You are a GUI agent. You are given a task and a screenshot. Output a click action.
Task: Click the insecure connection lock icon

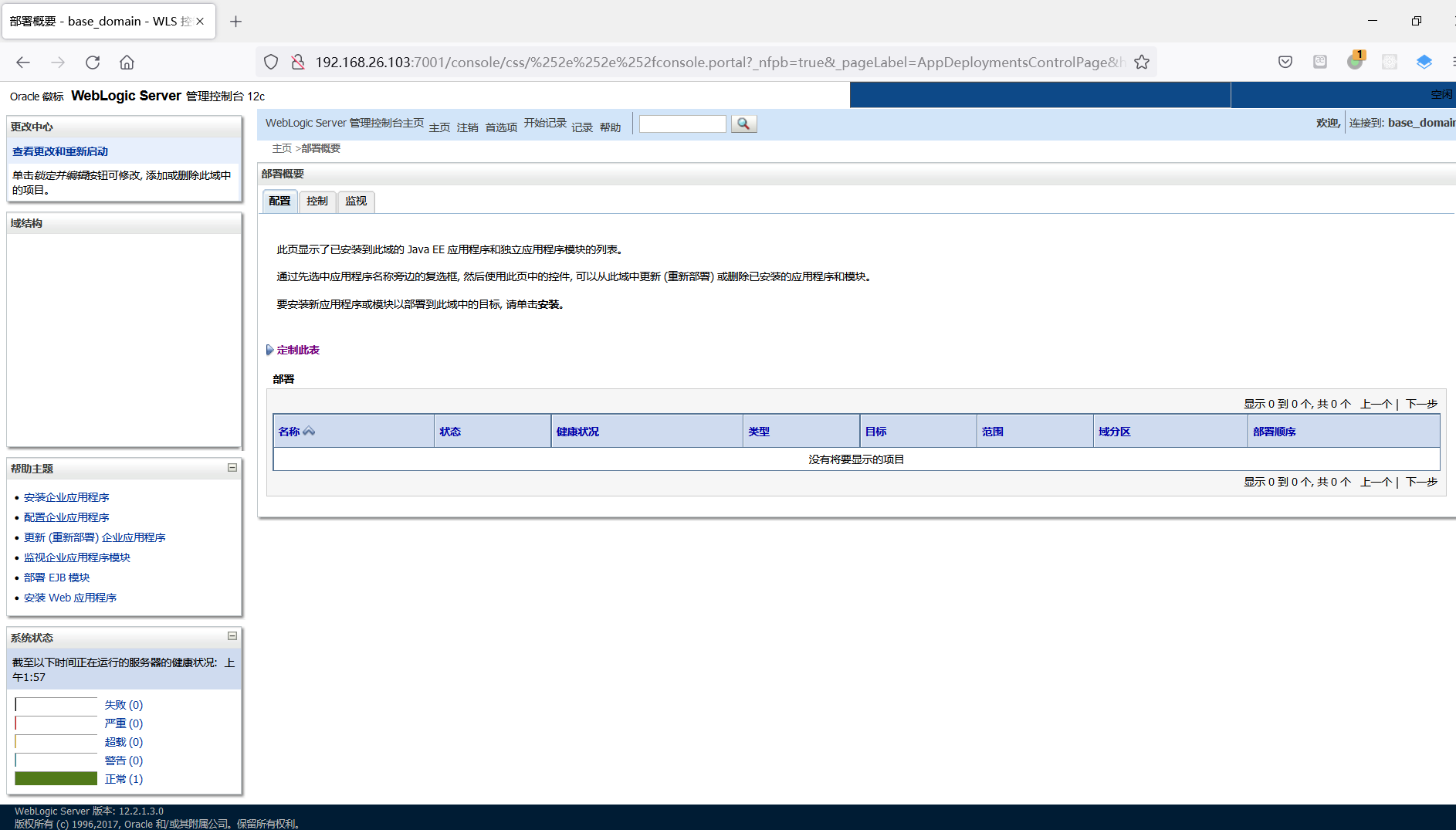(x=298, y=63)
